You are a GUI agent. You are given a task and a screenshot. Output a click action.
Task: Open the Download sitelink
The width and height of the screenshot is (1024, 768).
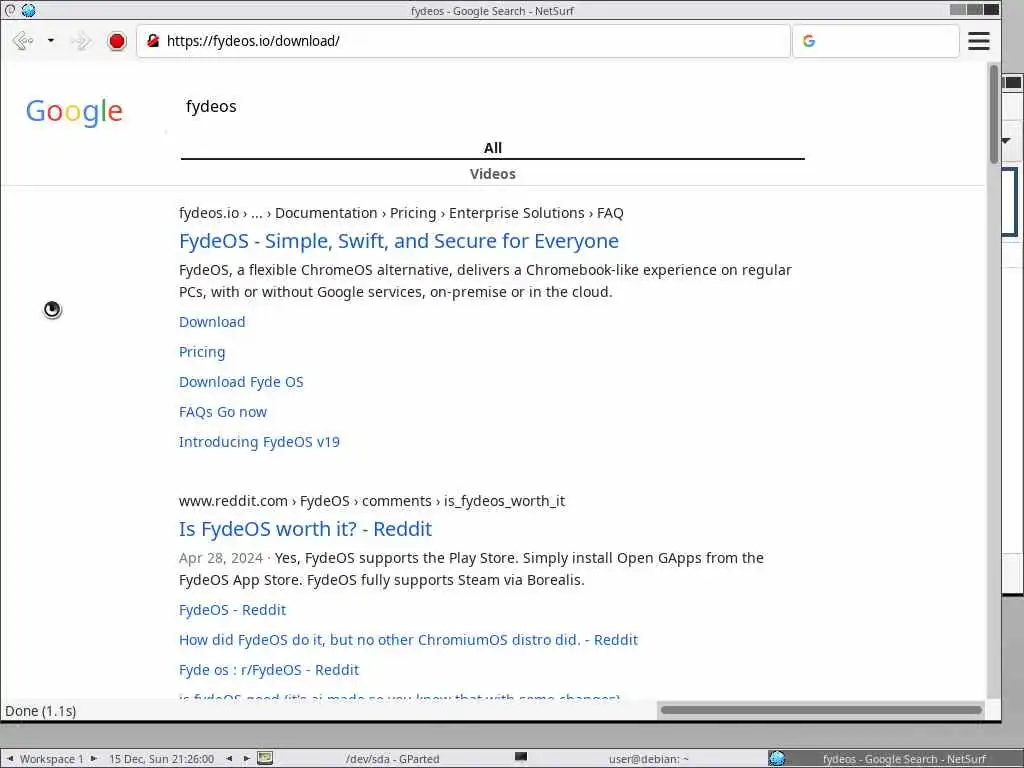tap(212, 322)
